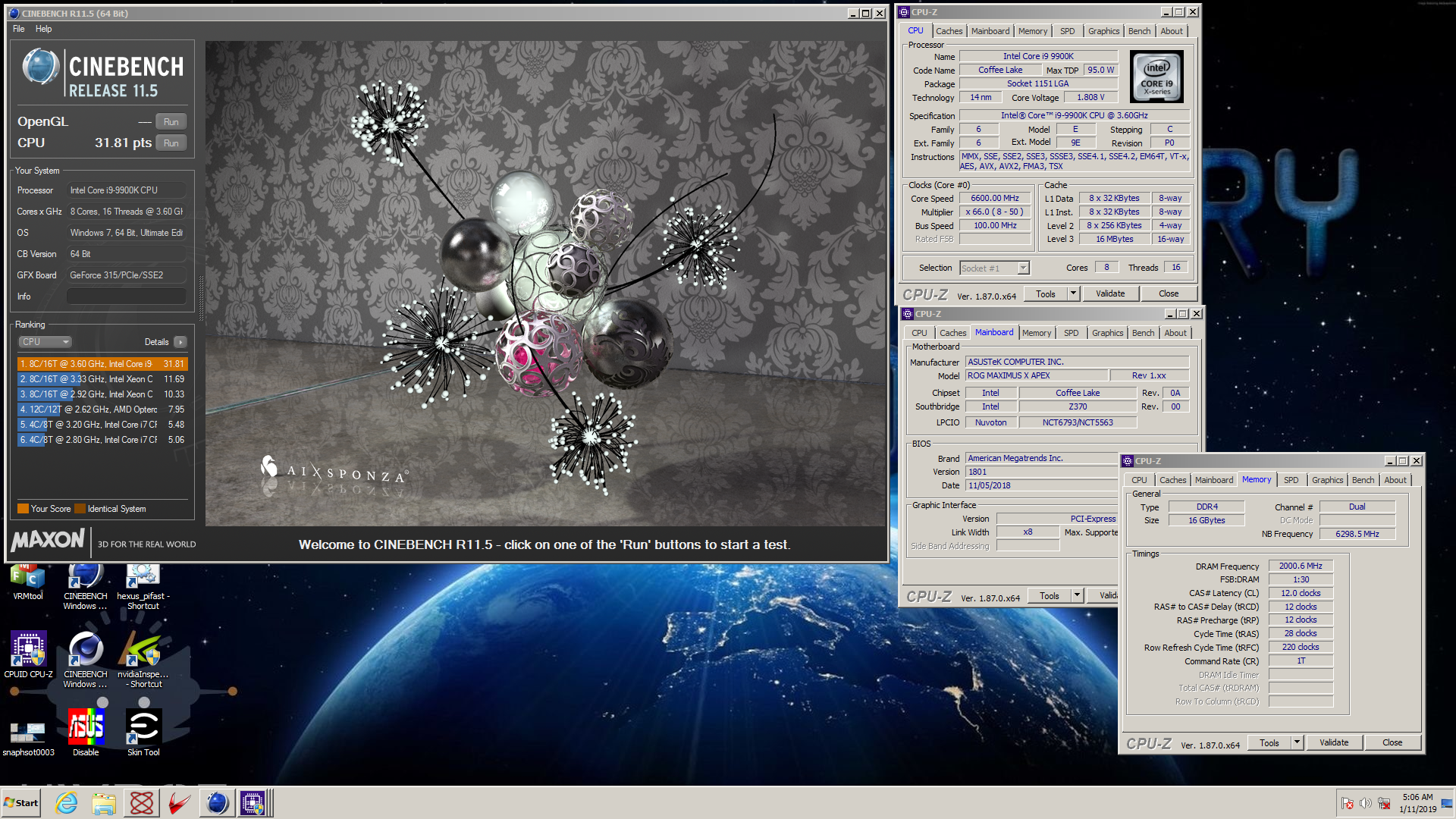Click the red crossed-circle taskbar icon

coord(142,803)
